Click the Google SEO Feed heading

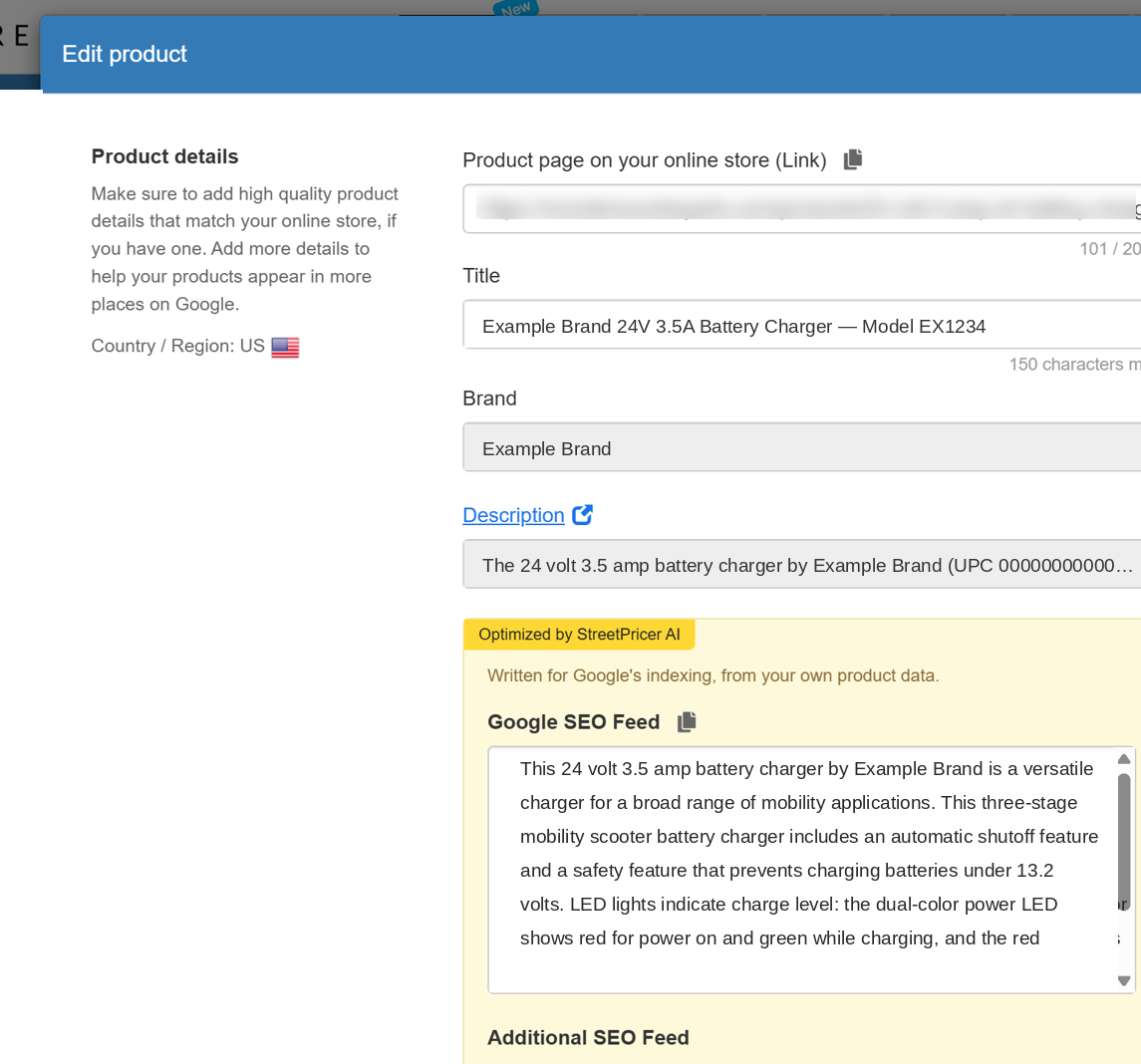point(573,722)
